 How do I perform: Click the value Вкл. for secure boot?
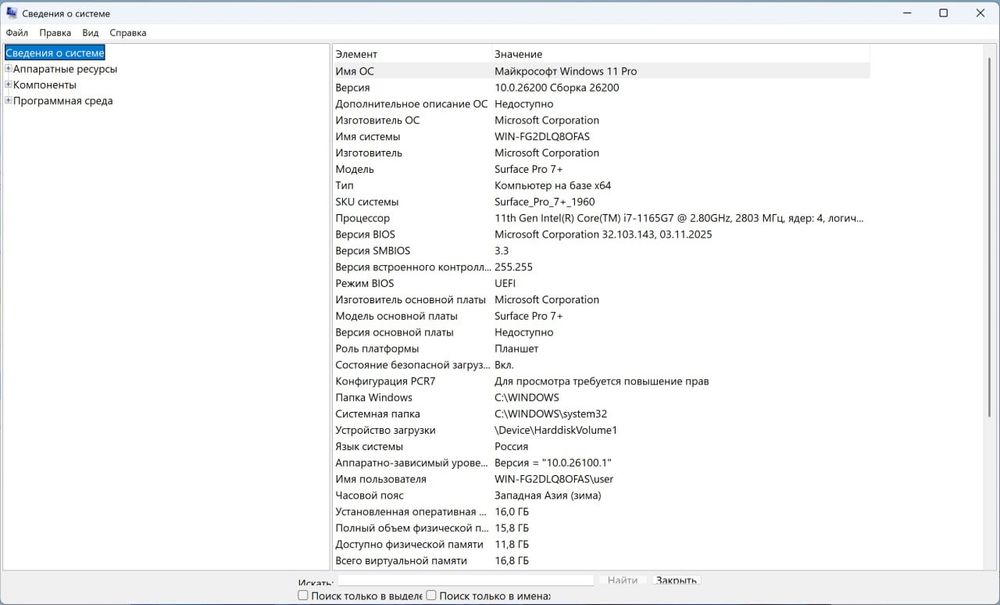[504, 365]
